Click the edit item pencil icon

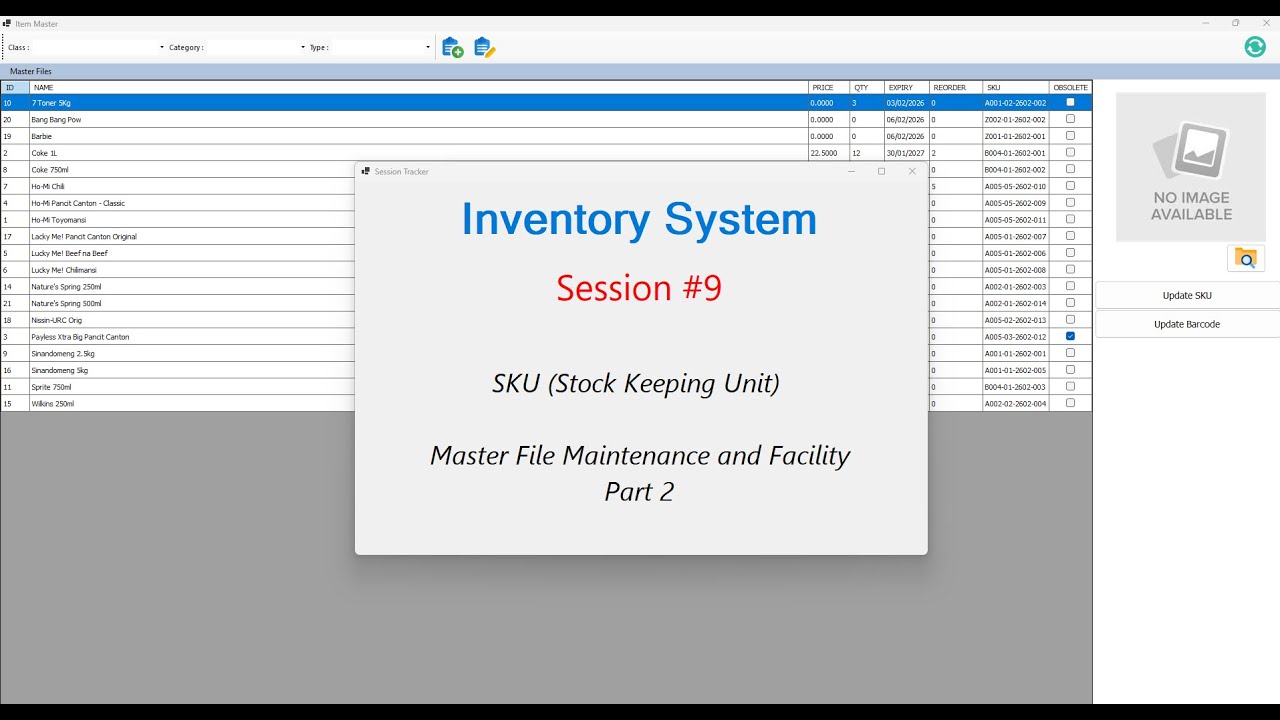(485, 47)
